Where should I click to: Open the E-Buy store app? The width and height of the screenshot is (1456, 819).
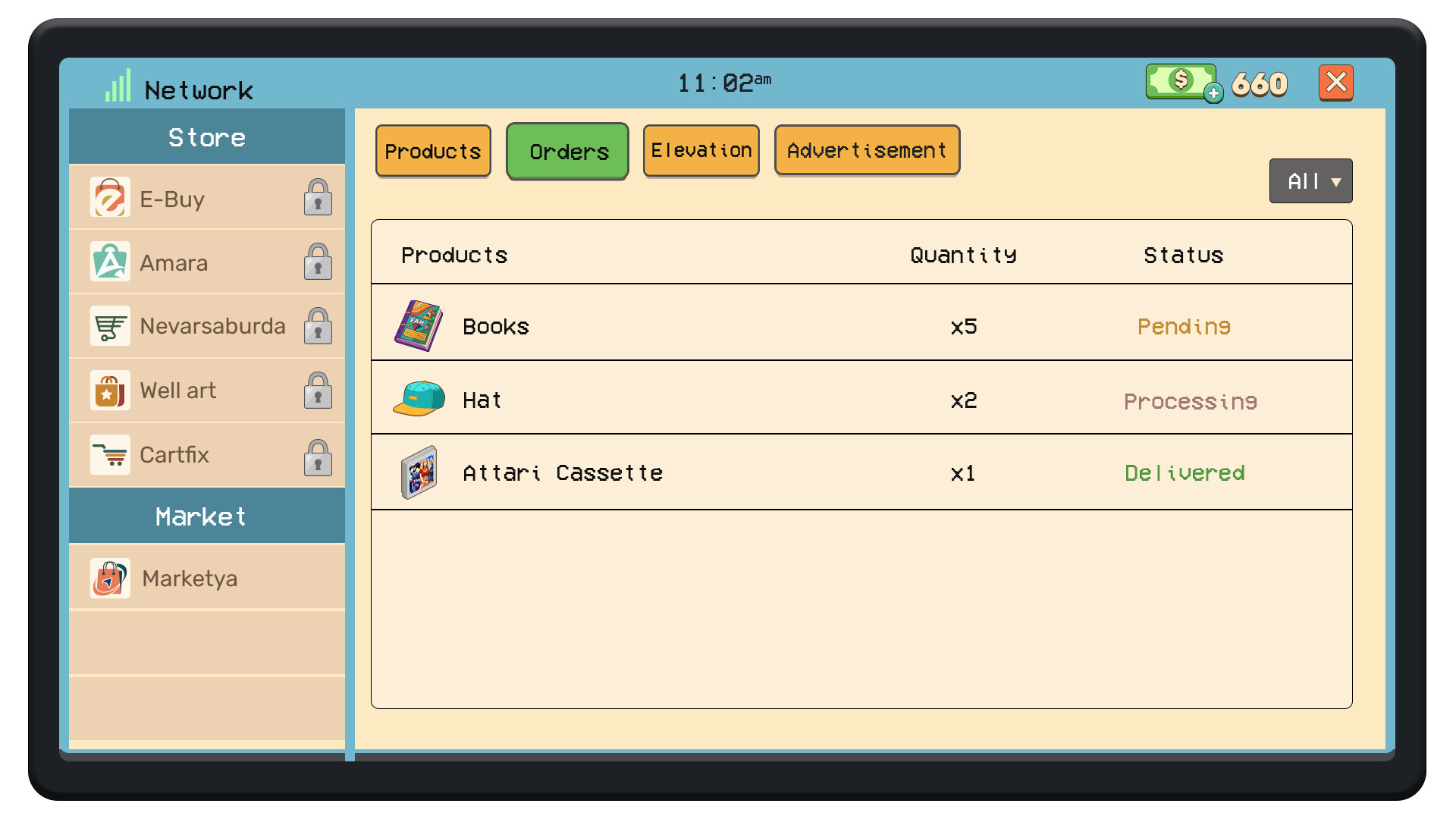[x=110, y=197]
